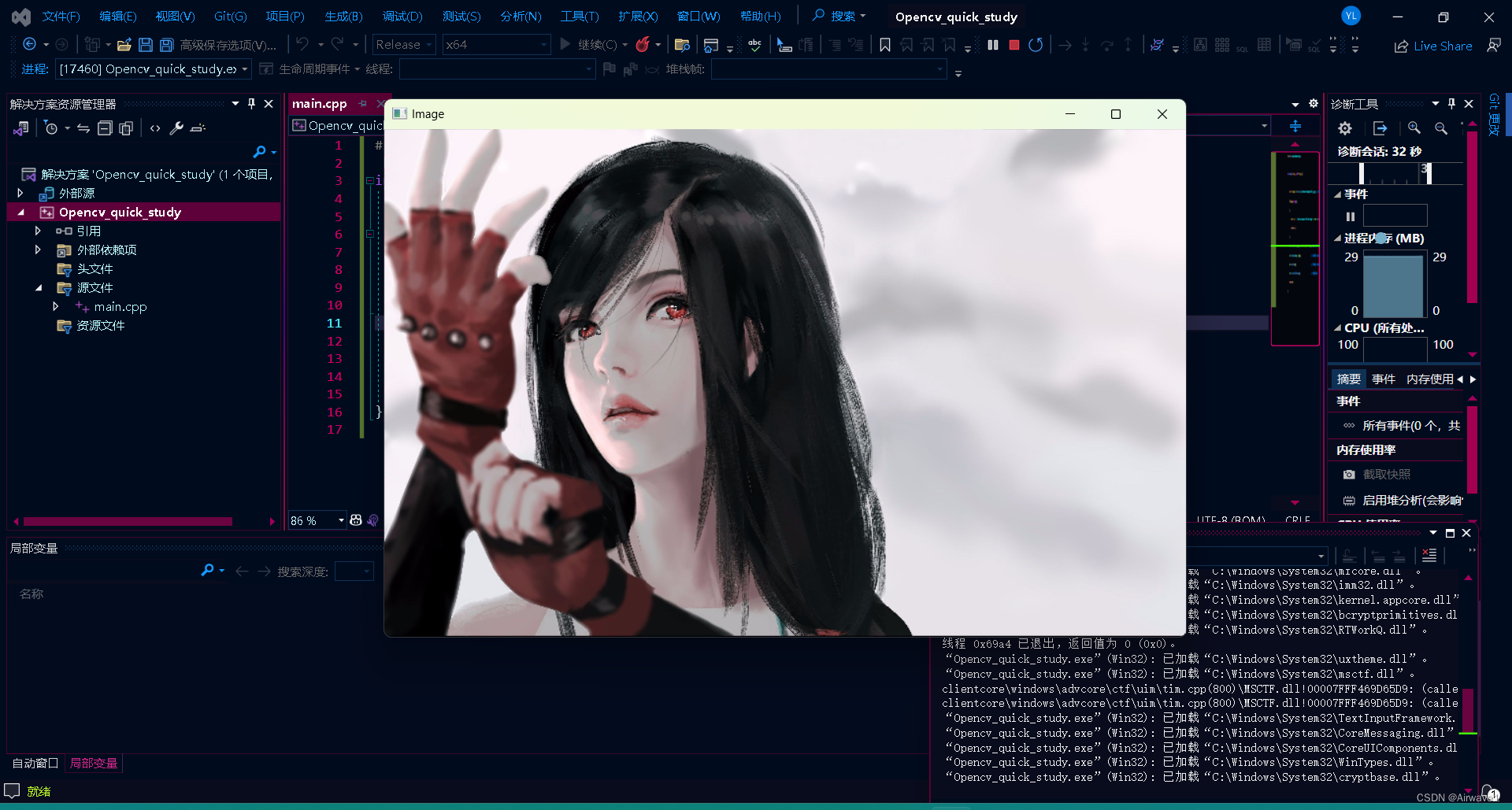Collapse the 源文件 folder node

[x=39, y=287]
